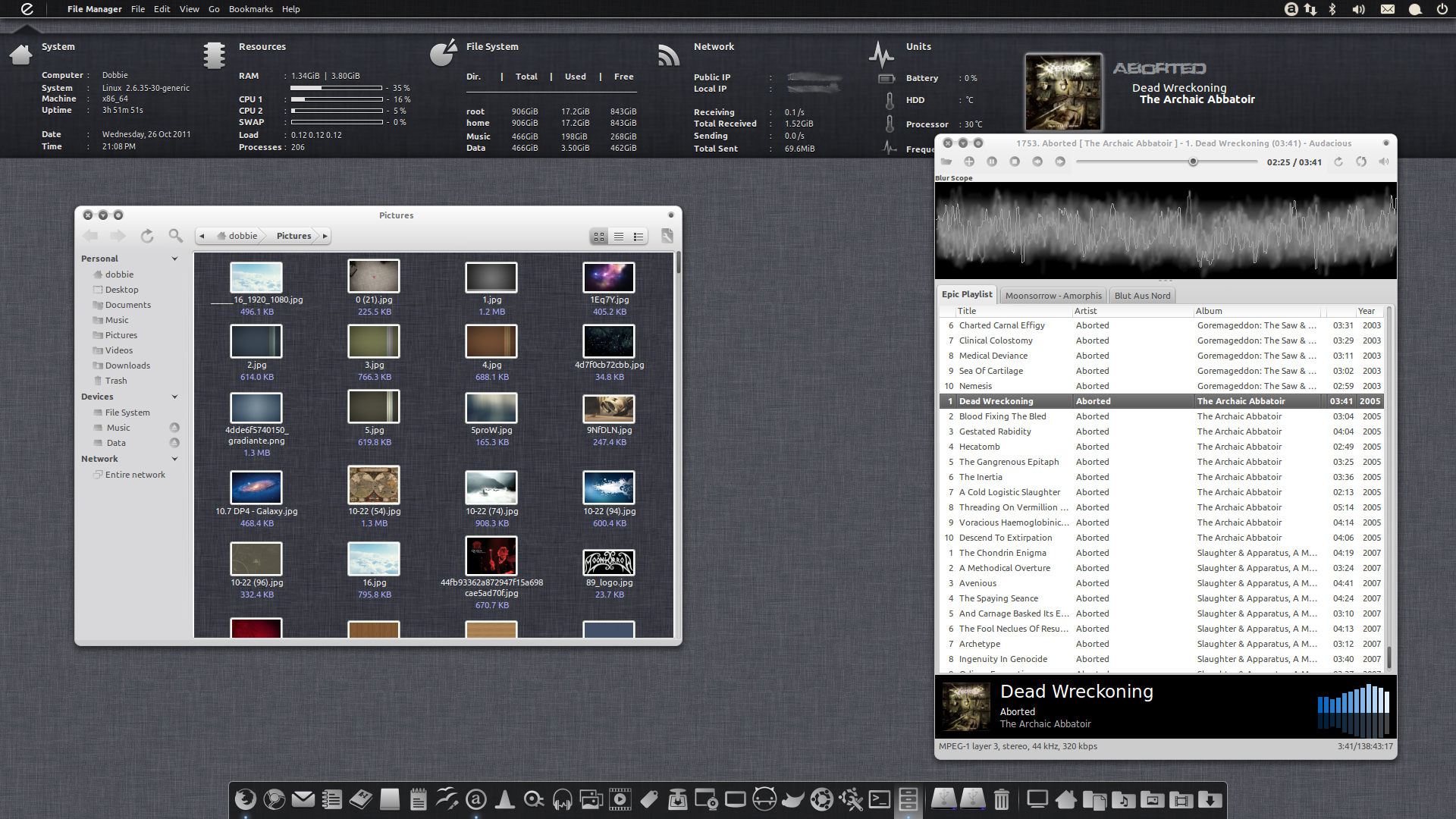Switch to Moonsorrow - Amorphis playlist tab
The image size is (1456, 819).
[1053, 296]
